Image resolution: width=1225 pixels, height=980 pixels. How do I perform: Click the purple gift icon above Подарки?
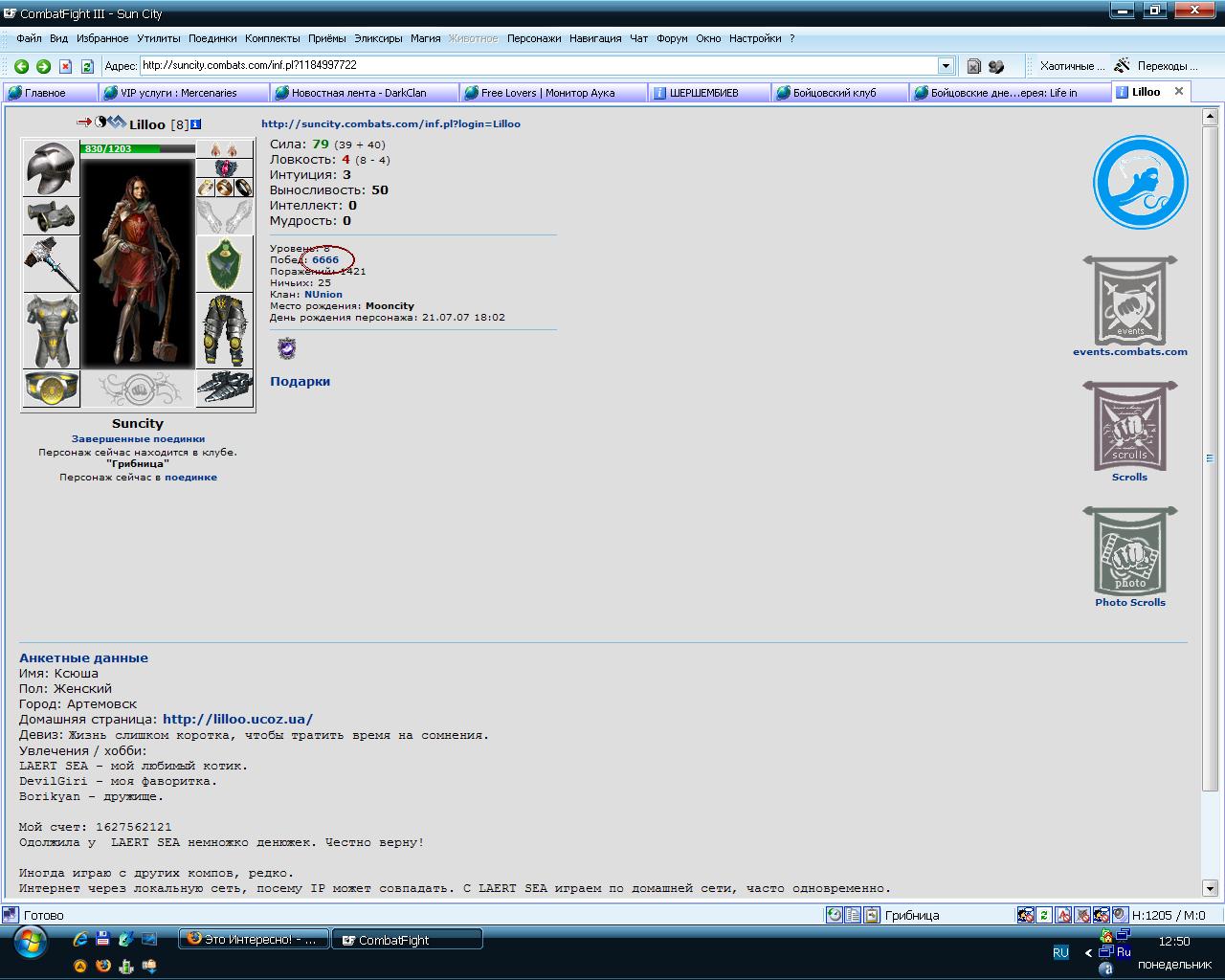[x=286, y=348]
